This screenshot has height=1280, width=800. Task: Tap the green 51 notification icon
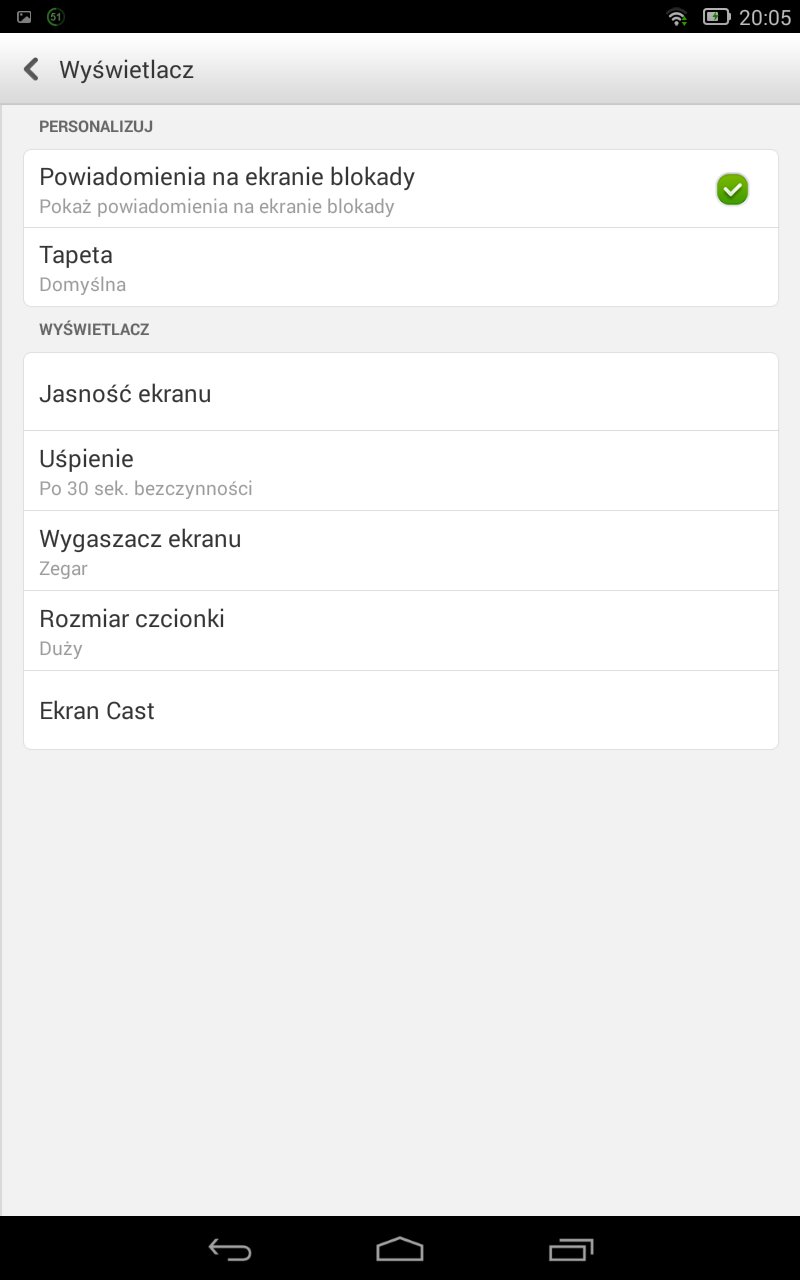pyautogui.click(x=56, y=17)
